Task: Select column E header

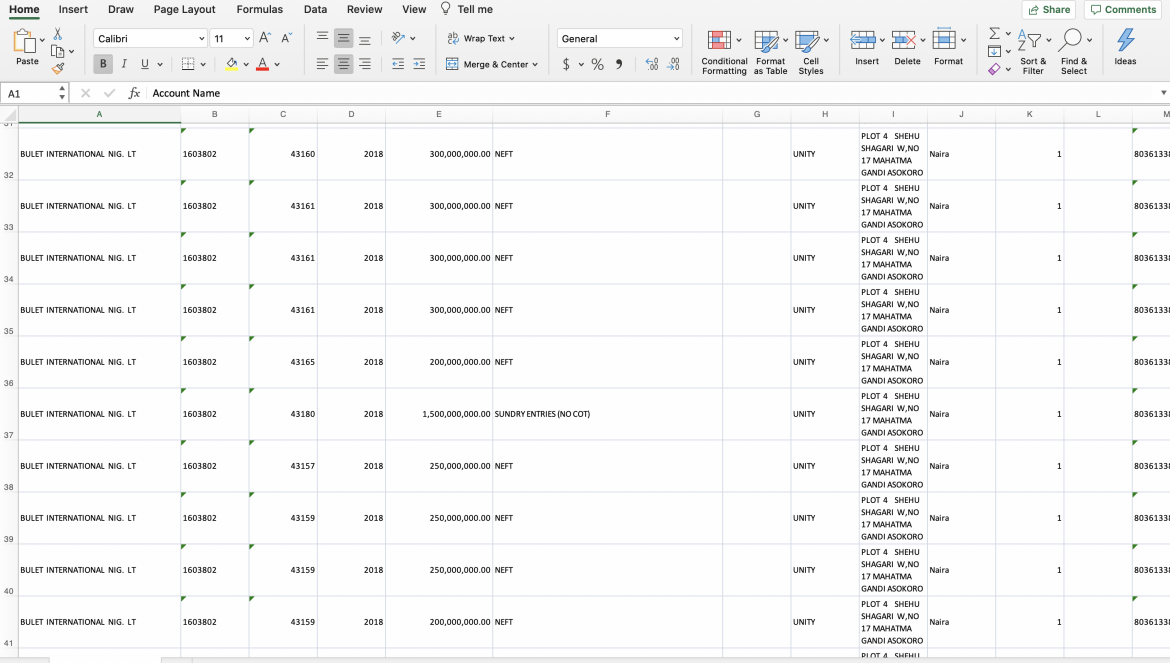Action: tap(439, 114)
